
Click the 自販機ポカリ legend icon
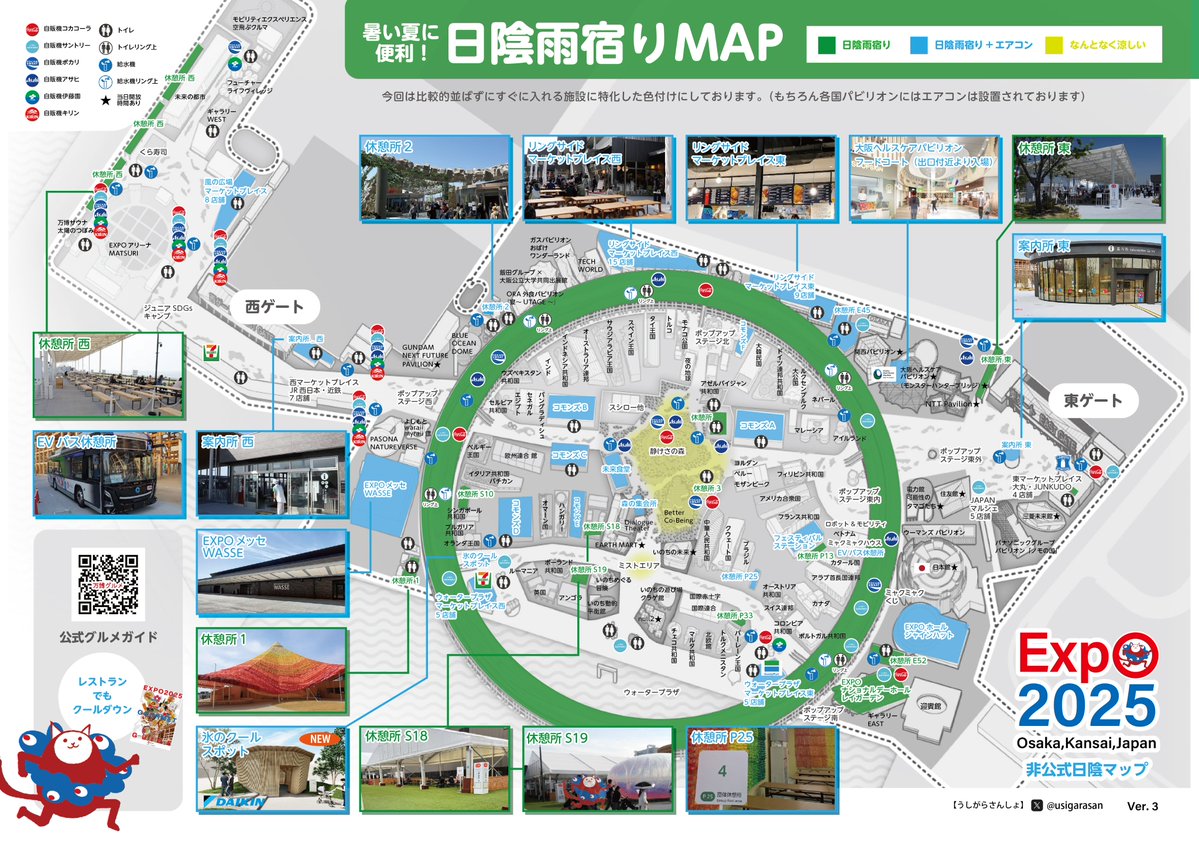[x=32, y=63]
